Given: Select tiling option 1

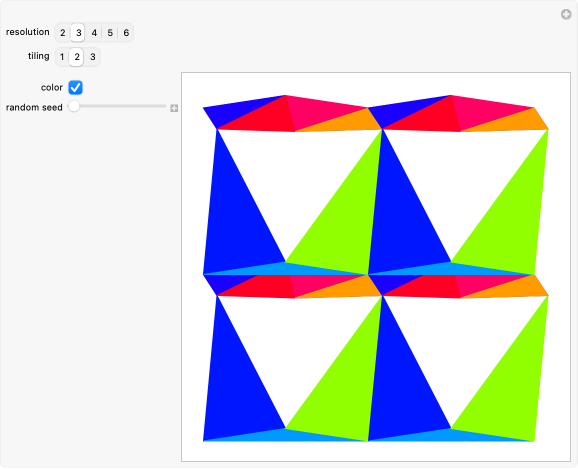Looking at the screenshot, I should point(62,57).
